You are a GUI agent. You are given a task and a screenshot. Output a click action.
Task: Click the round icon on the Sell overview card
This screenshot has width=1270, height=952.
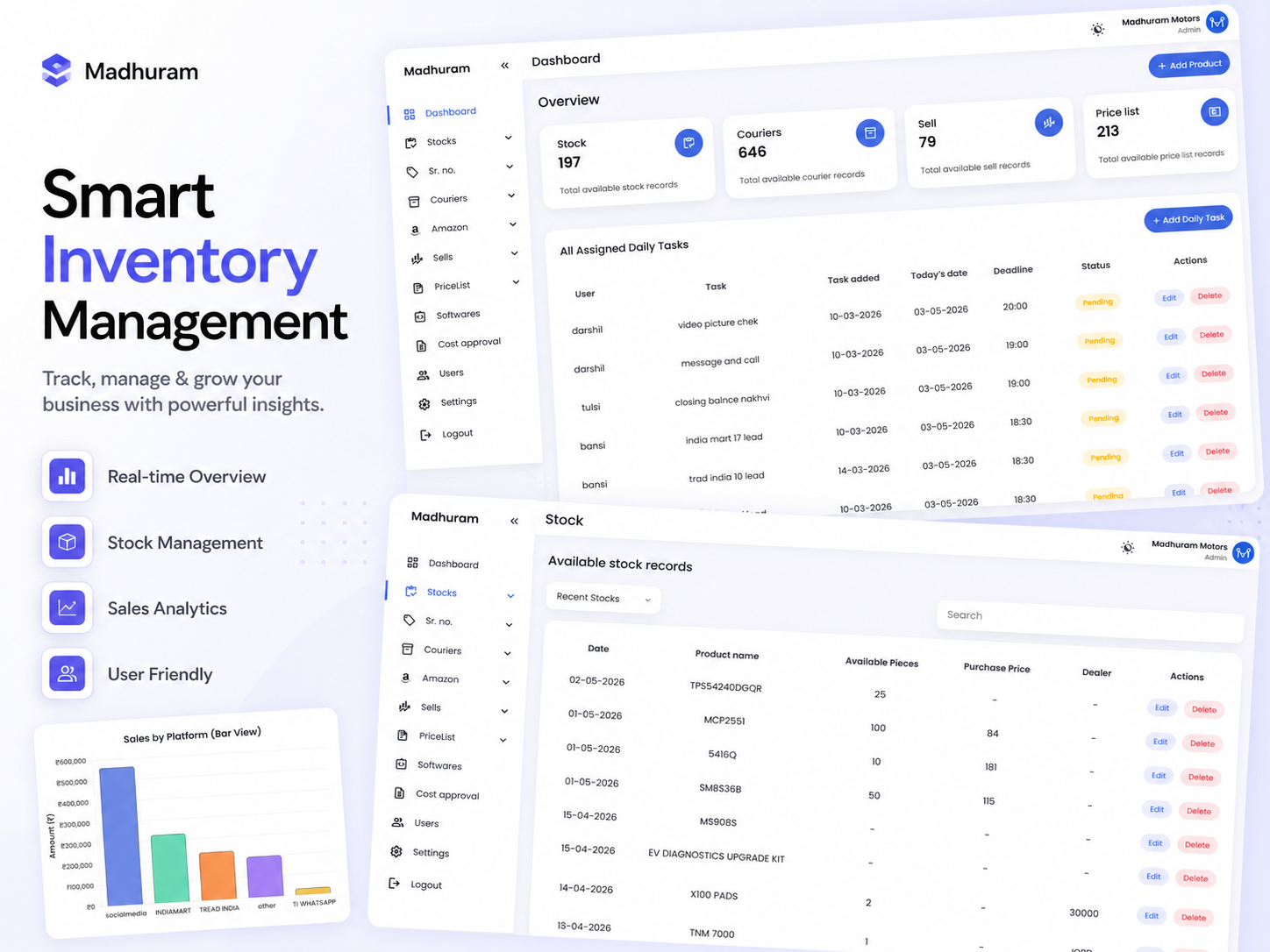pyautogui.click(x=1049, y=123)
